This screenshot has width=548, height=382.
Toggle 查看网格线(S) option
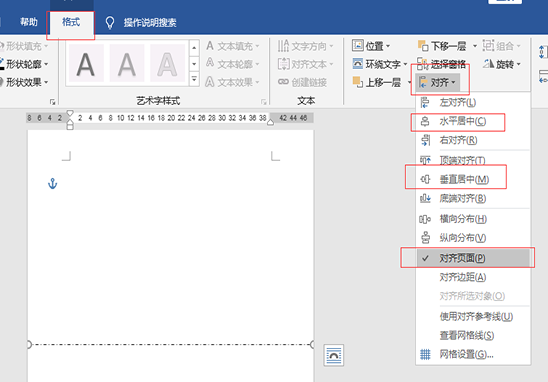(473, 336)
